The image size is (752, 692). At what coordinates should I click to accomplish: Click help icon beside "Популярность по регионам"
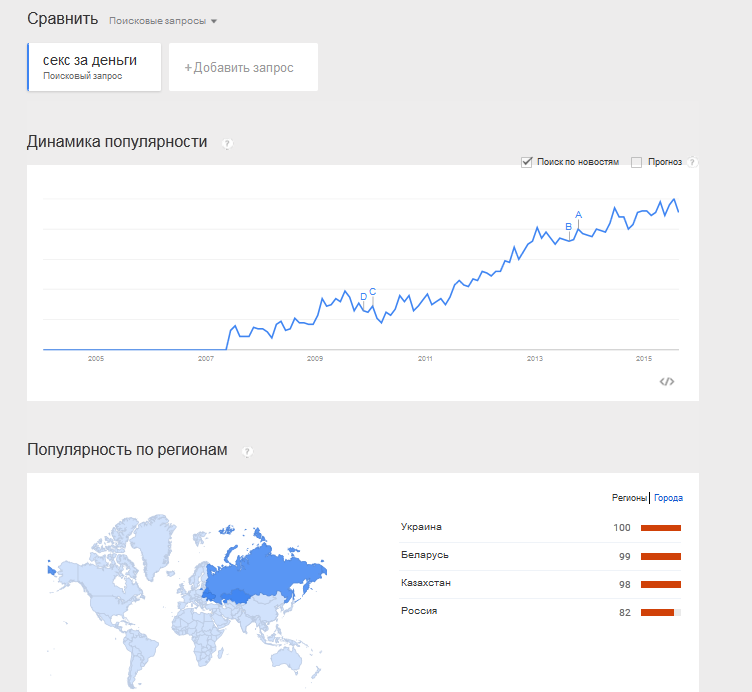coord(247,452)
